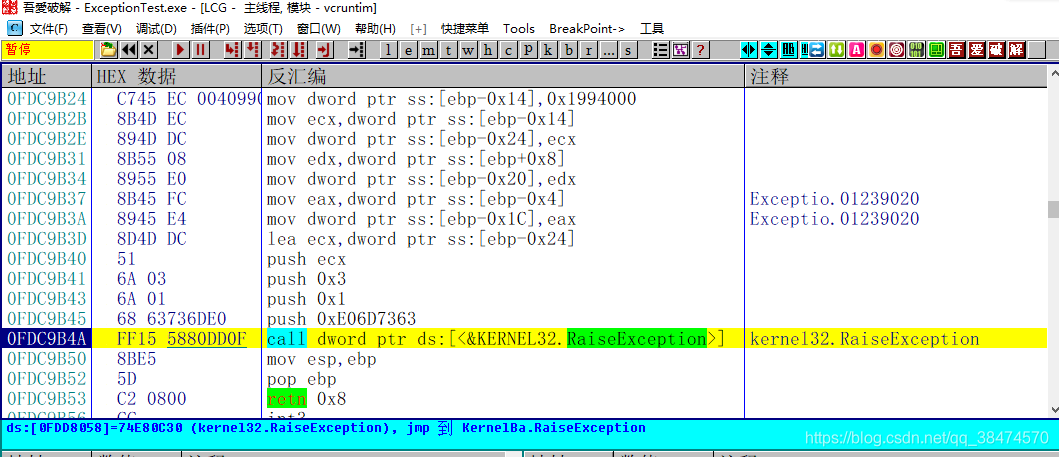Click the 吾 toolbar icon

(x=956, y=49)
